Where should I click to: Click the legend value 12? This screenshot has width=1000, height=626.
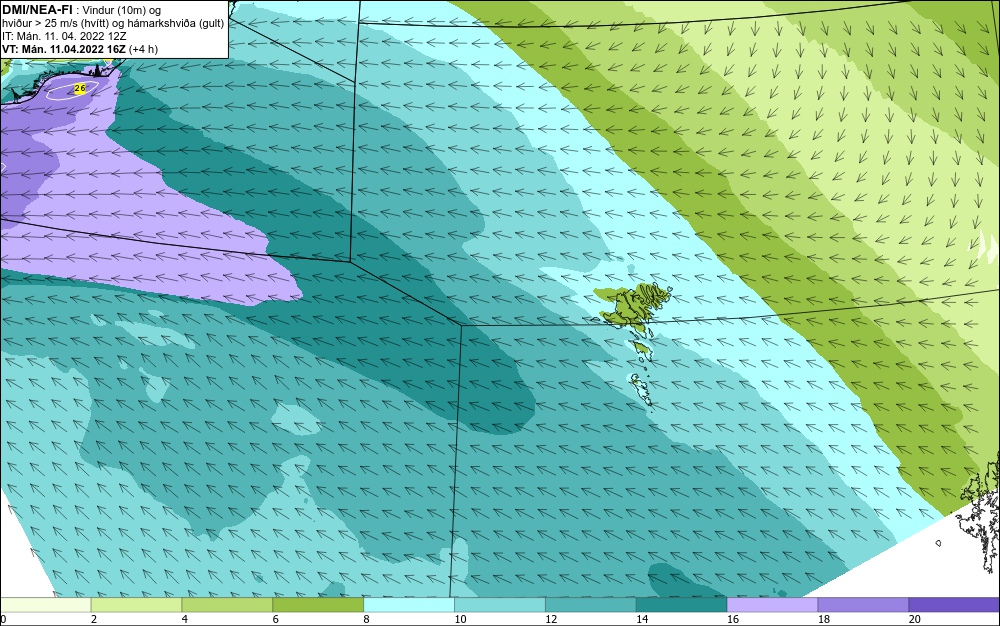[x=551, y=619]
